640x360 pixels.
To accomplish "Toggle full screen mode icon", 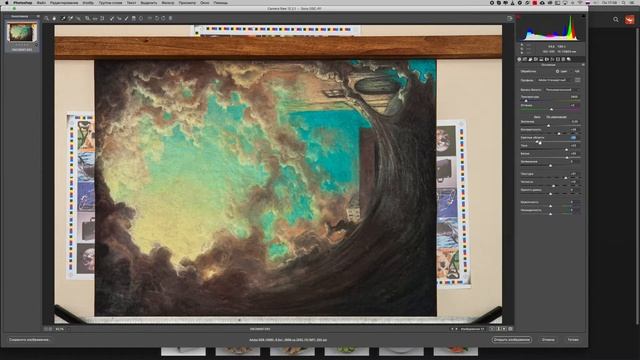I will click(x=509, y=18).
